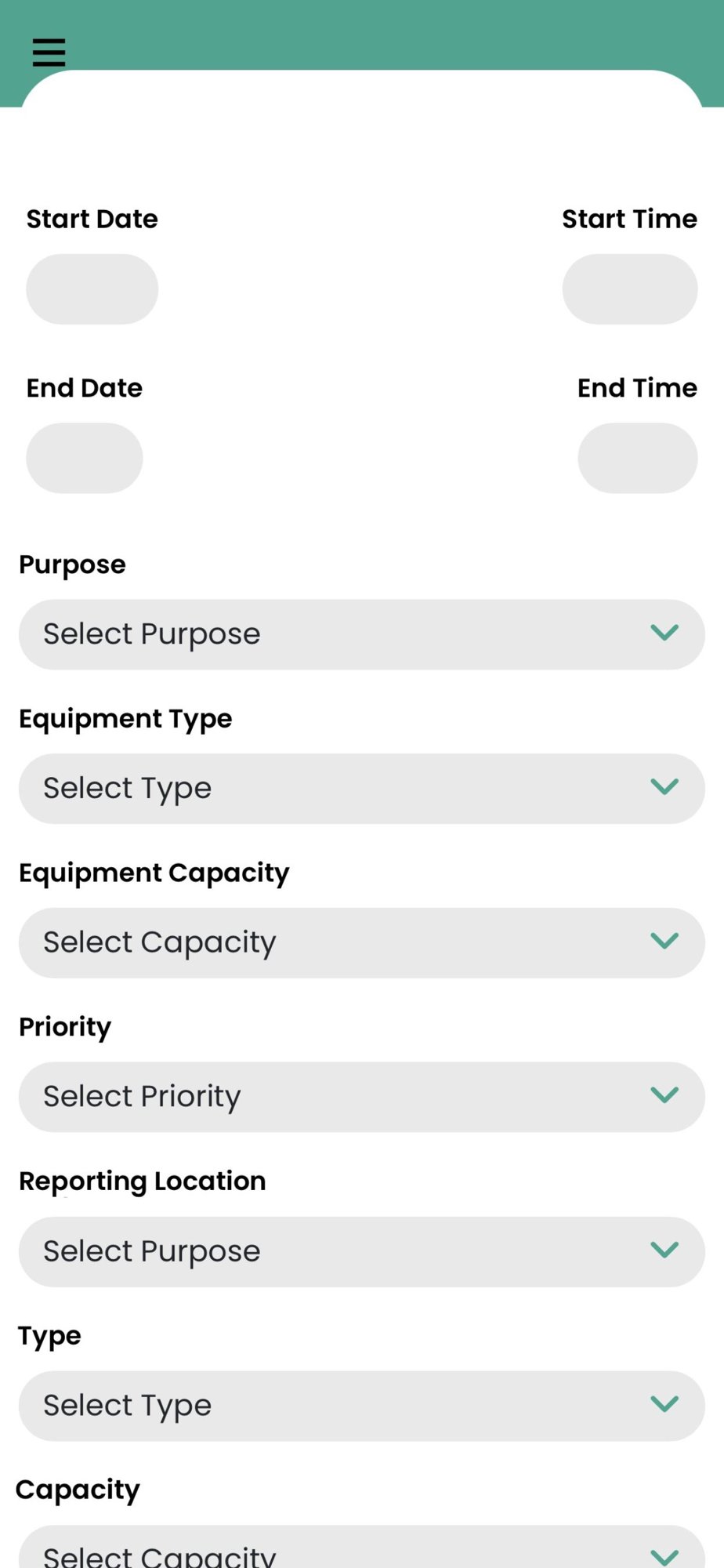Tap the Priority chevron icon
This screenshot has width=724, height=1568.
click(x=664, y=1095)
